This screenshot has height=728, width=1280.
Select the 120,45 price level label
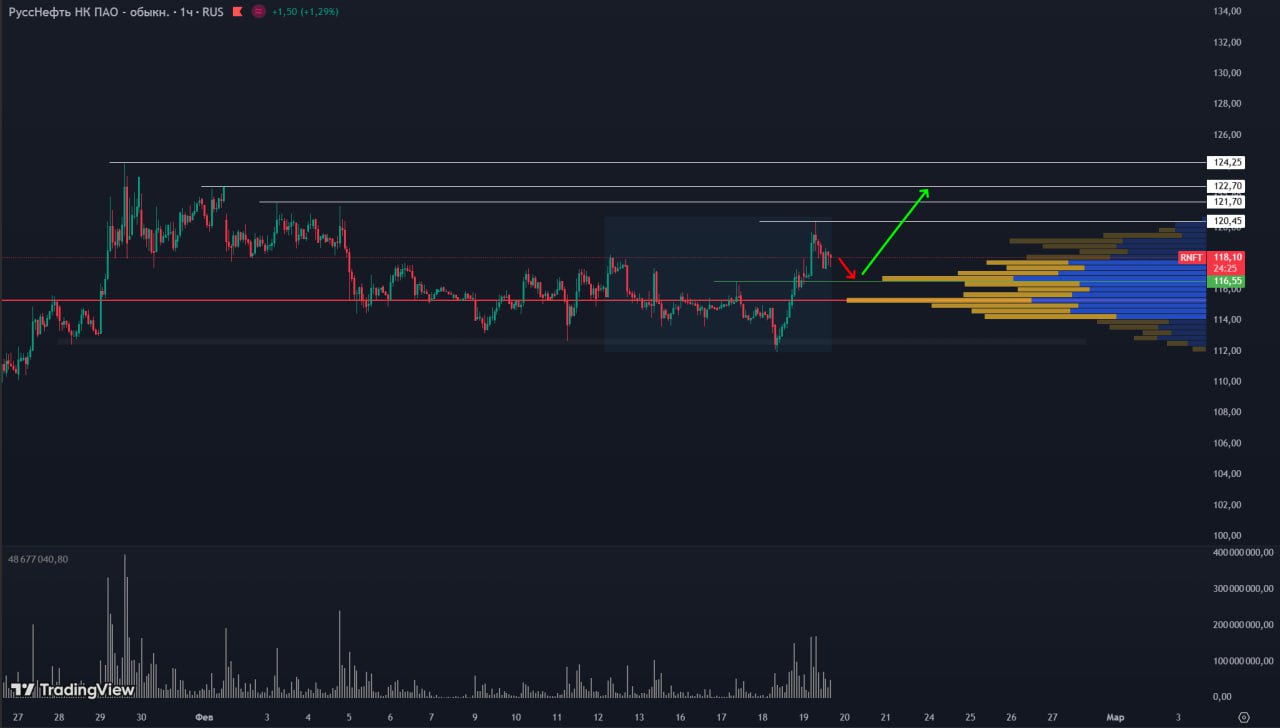pos(1226,221)
